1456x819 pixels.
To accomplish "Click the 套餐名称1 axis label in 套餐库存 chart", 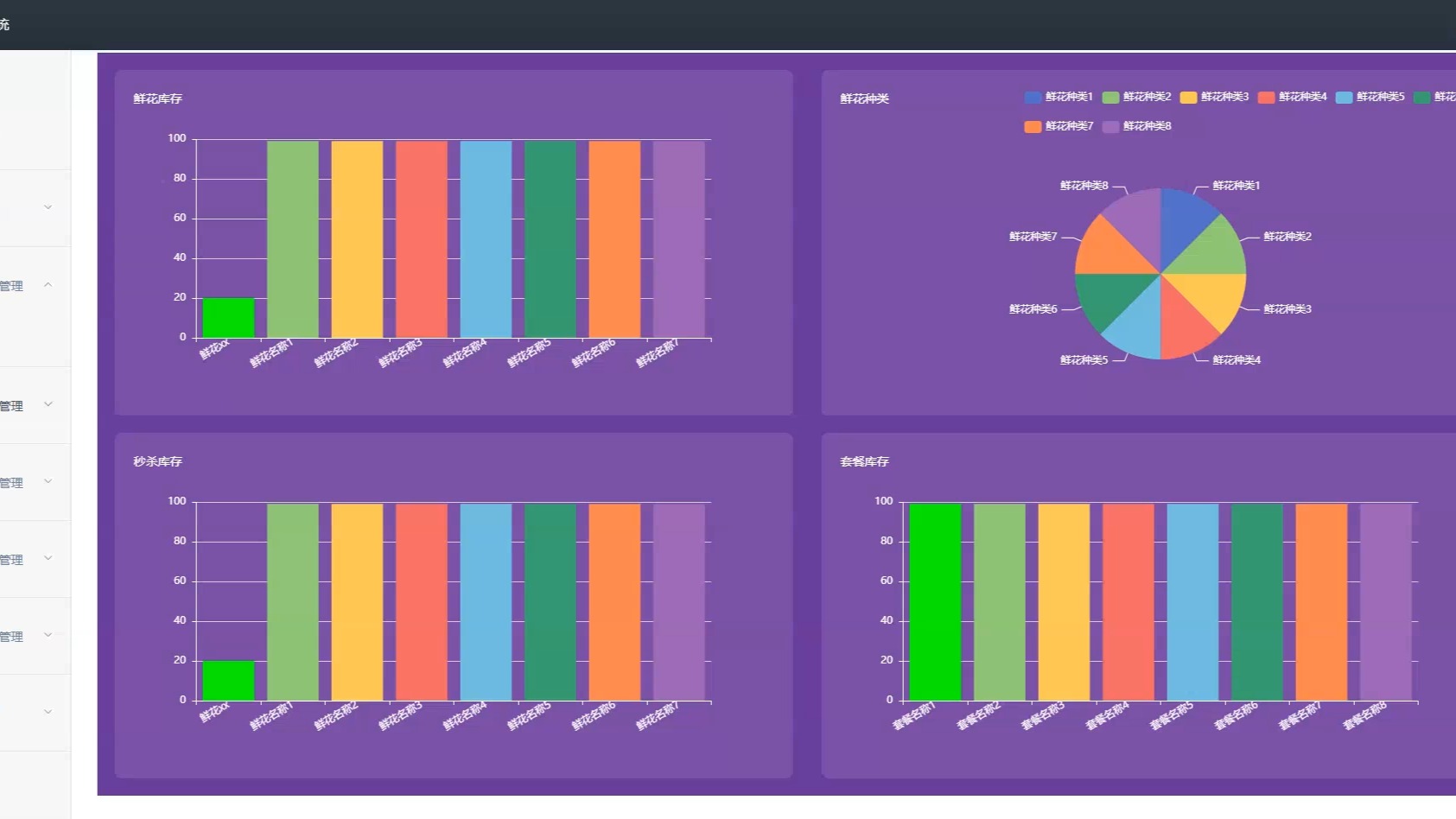I will click(x=914, y=717).
